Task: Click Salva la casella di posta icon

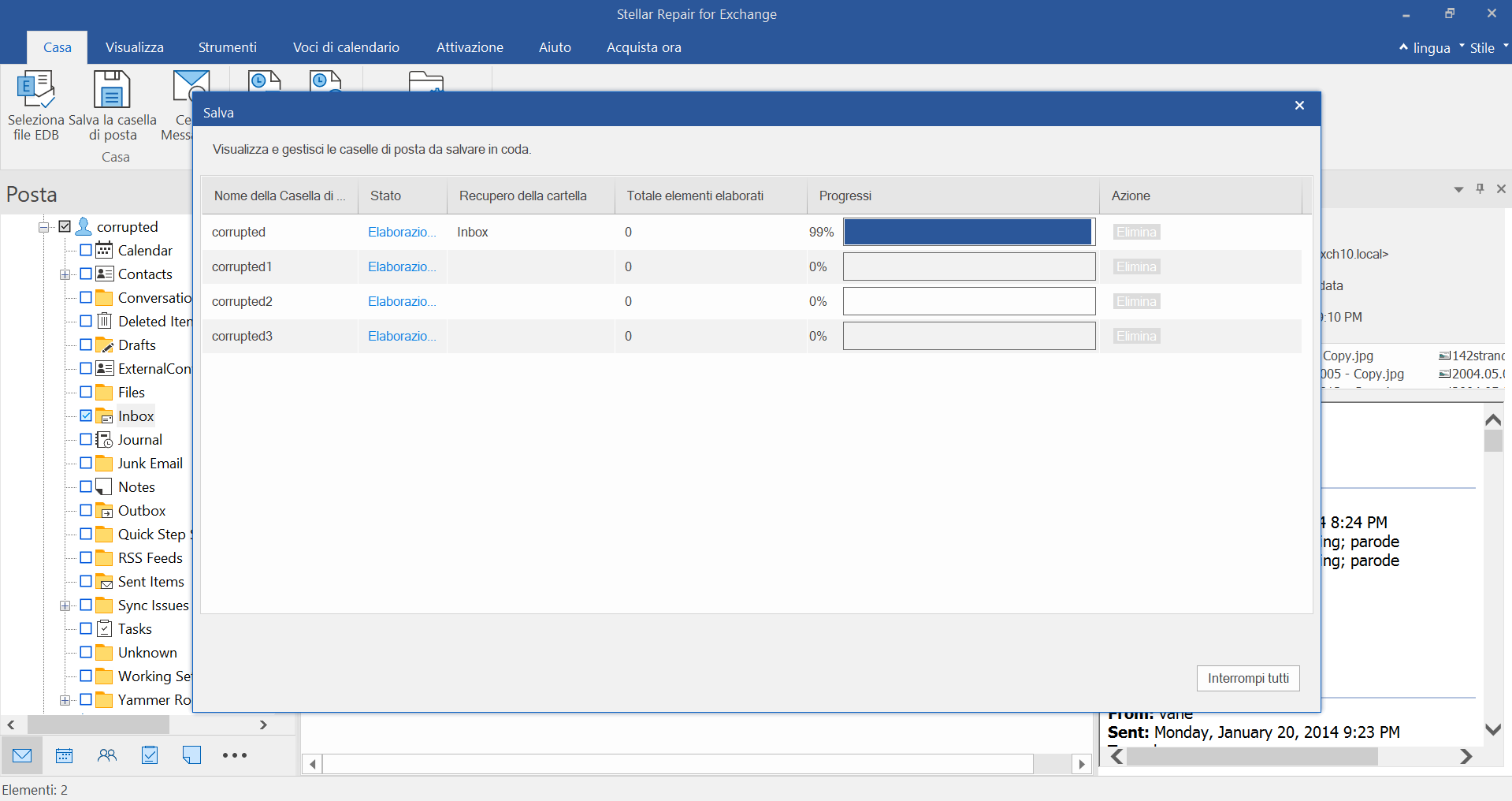Action: tap(112, 91)
